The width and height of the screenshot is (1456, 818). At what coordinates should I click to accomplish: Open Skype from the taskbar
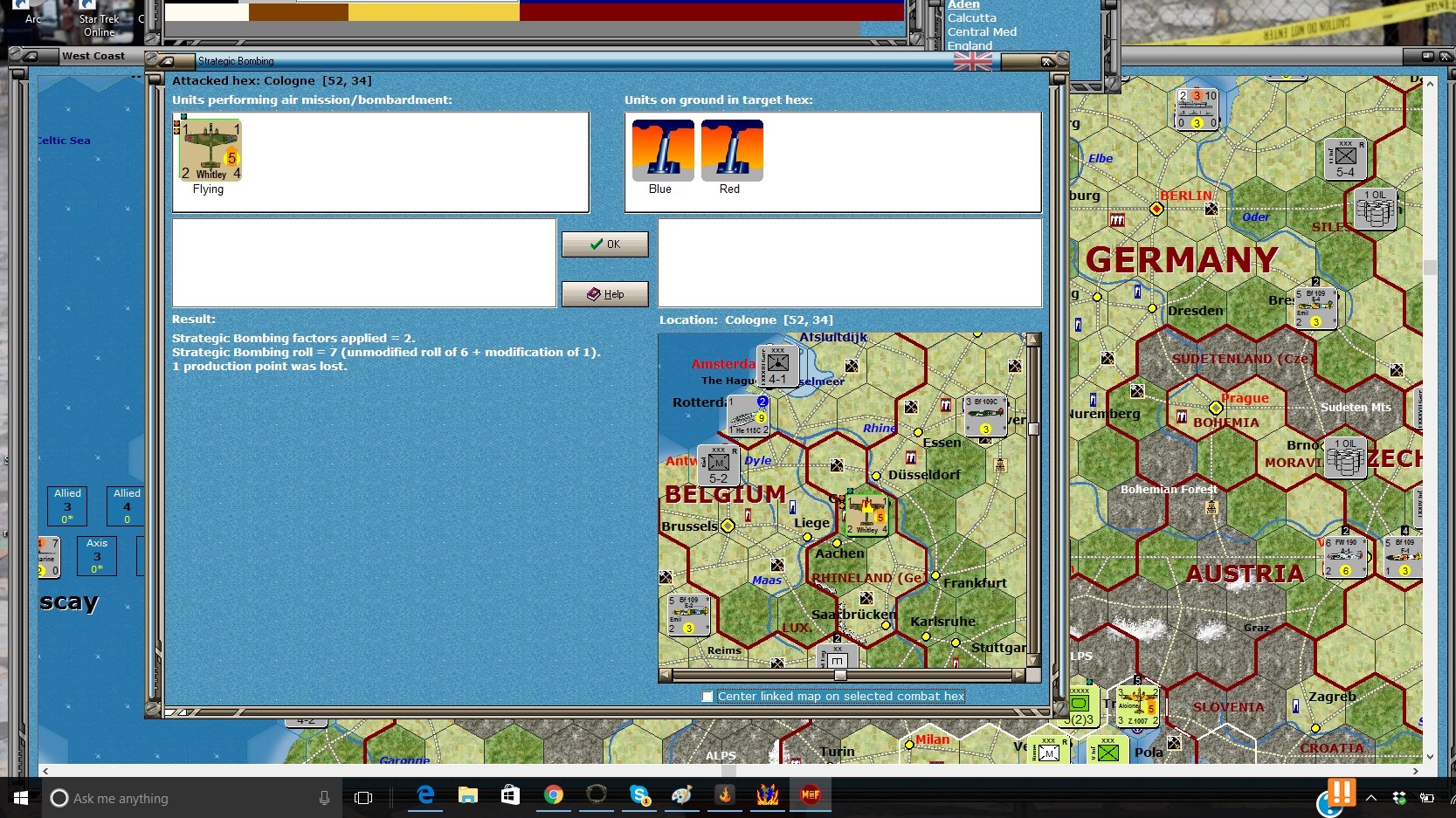pyautogui.click(x=639, y=795)
